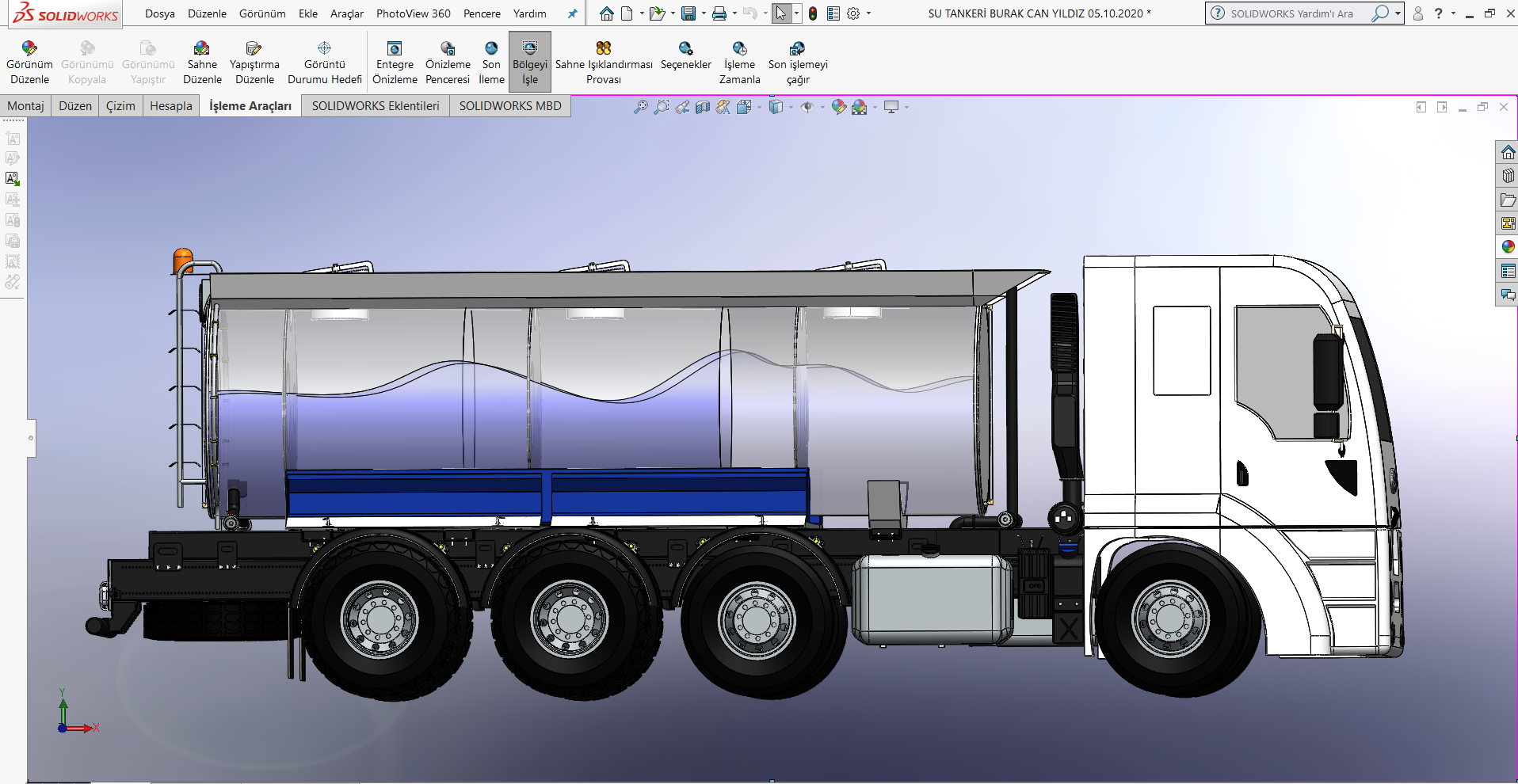Click the Home icon in title toolbar
This screenshot has width=1518, height=784.
coord(607,13)
